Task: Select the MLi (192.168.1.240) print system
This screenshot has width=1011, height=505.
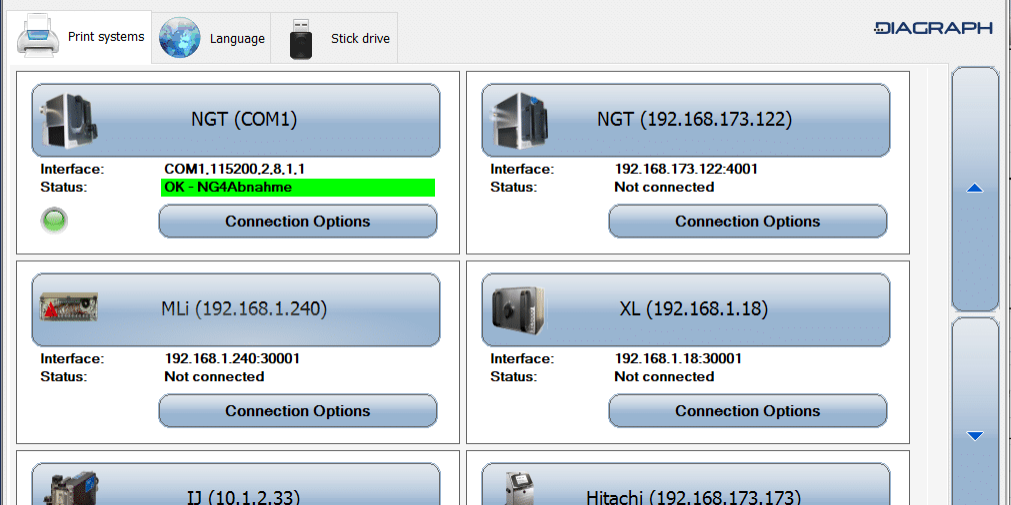Action: click(236, 310)
